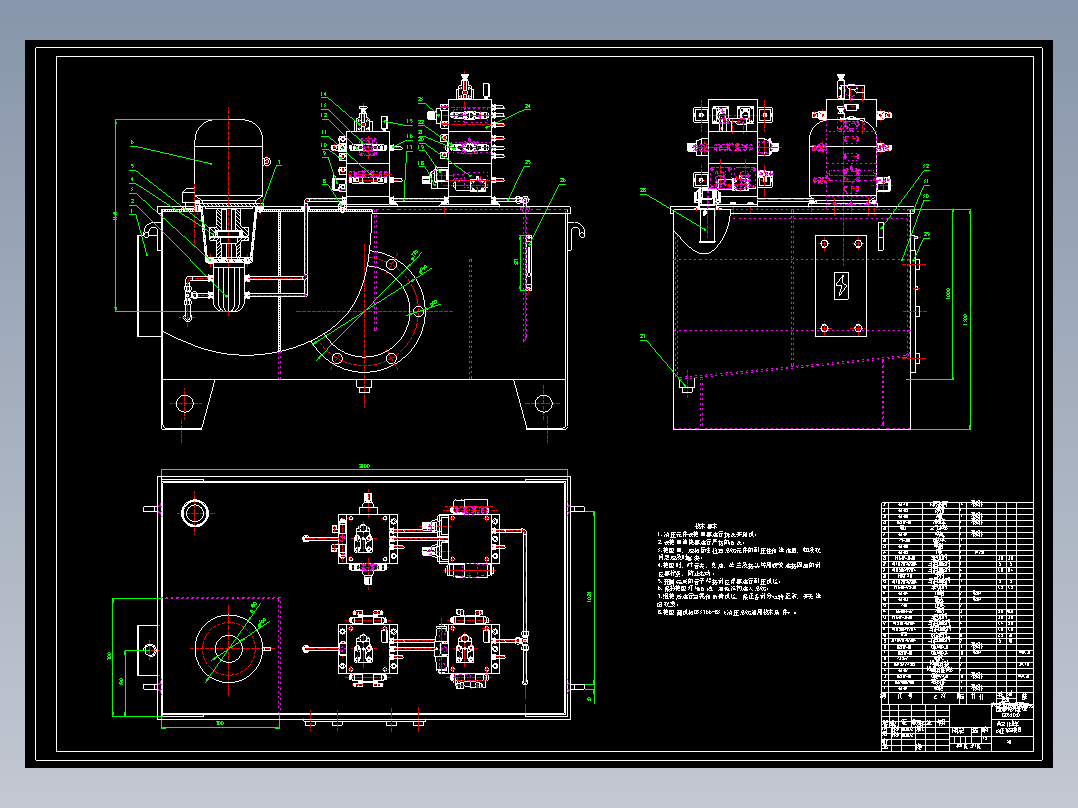The width and height of the screenshot is (1078, 808).
Task: Select the 1000 vertical dimension in the side view
Action: (x=949, y=294)
